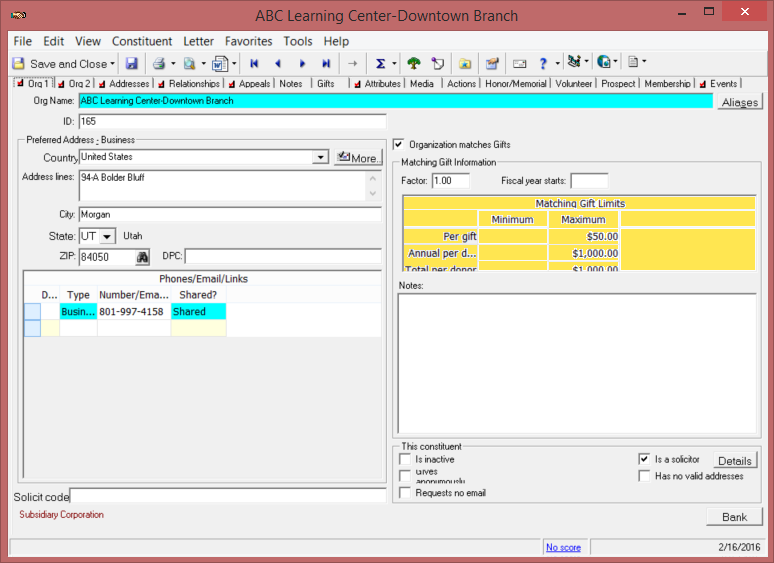
Task: Open the Tools menu
Action: tap(298, 41)
